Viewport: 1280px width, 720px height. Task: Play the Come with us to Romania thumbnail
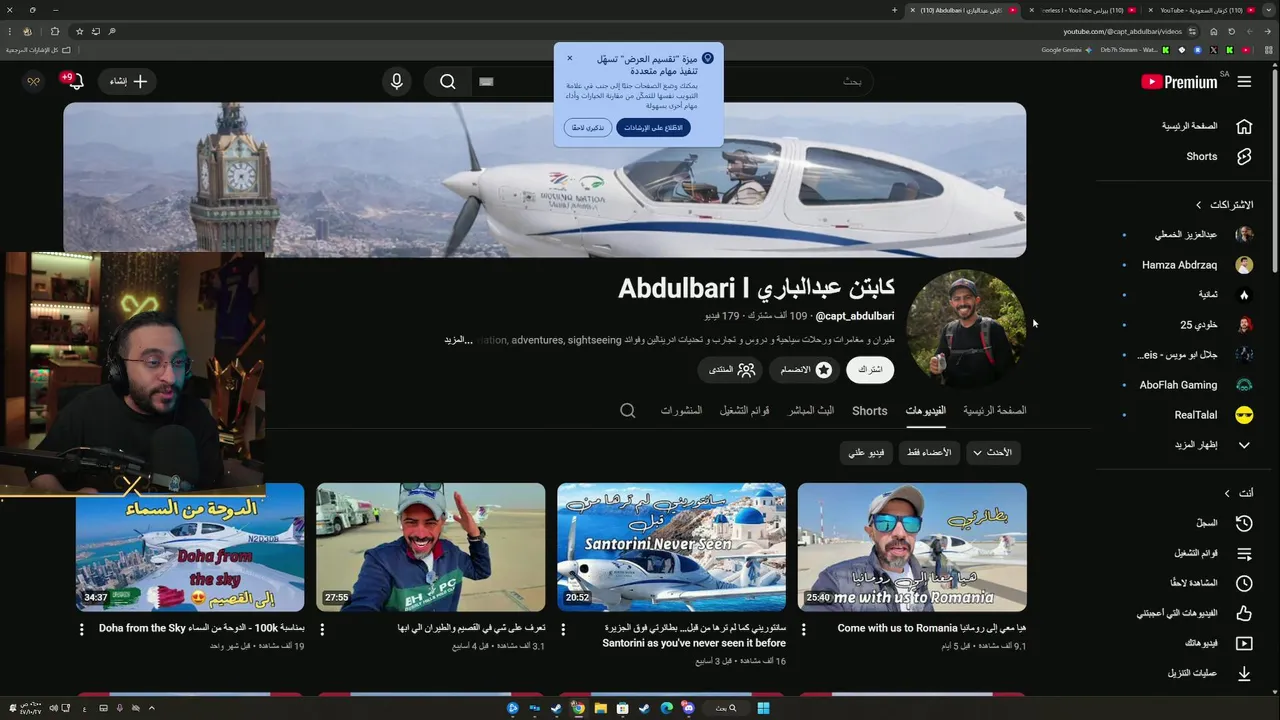pyautogui.click(x=912, y=547)
